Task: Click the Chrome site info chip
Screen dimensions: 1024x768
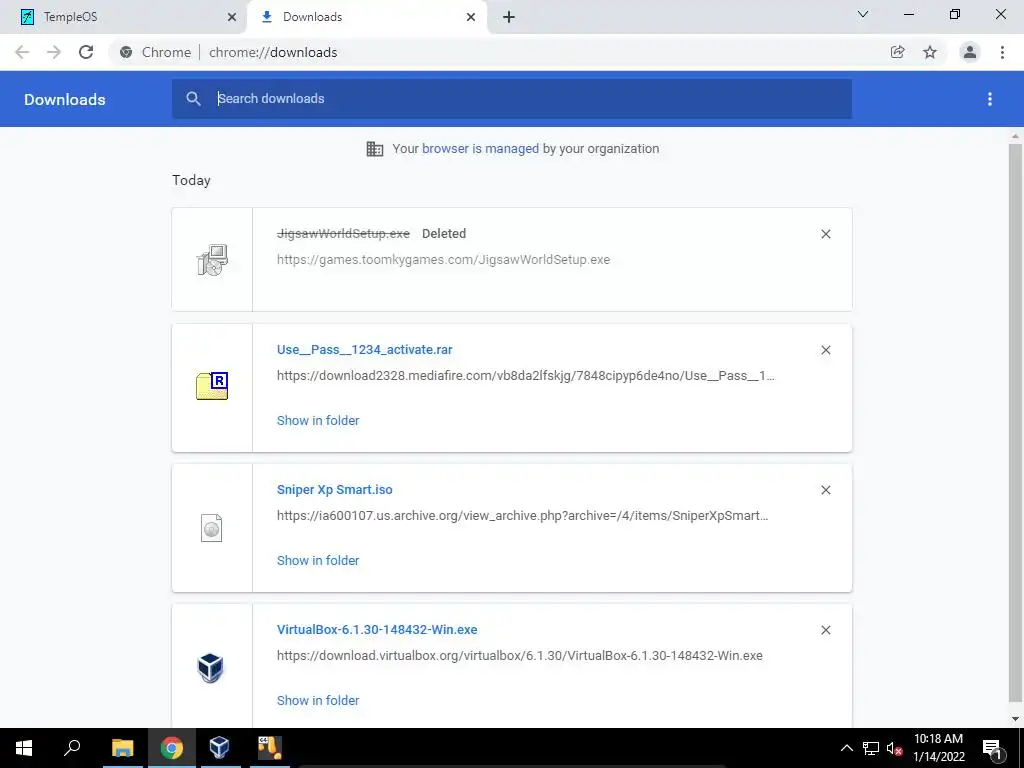Action: (155, 52)
